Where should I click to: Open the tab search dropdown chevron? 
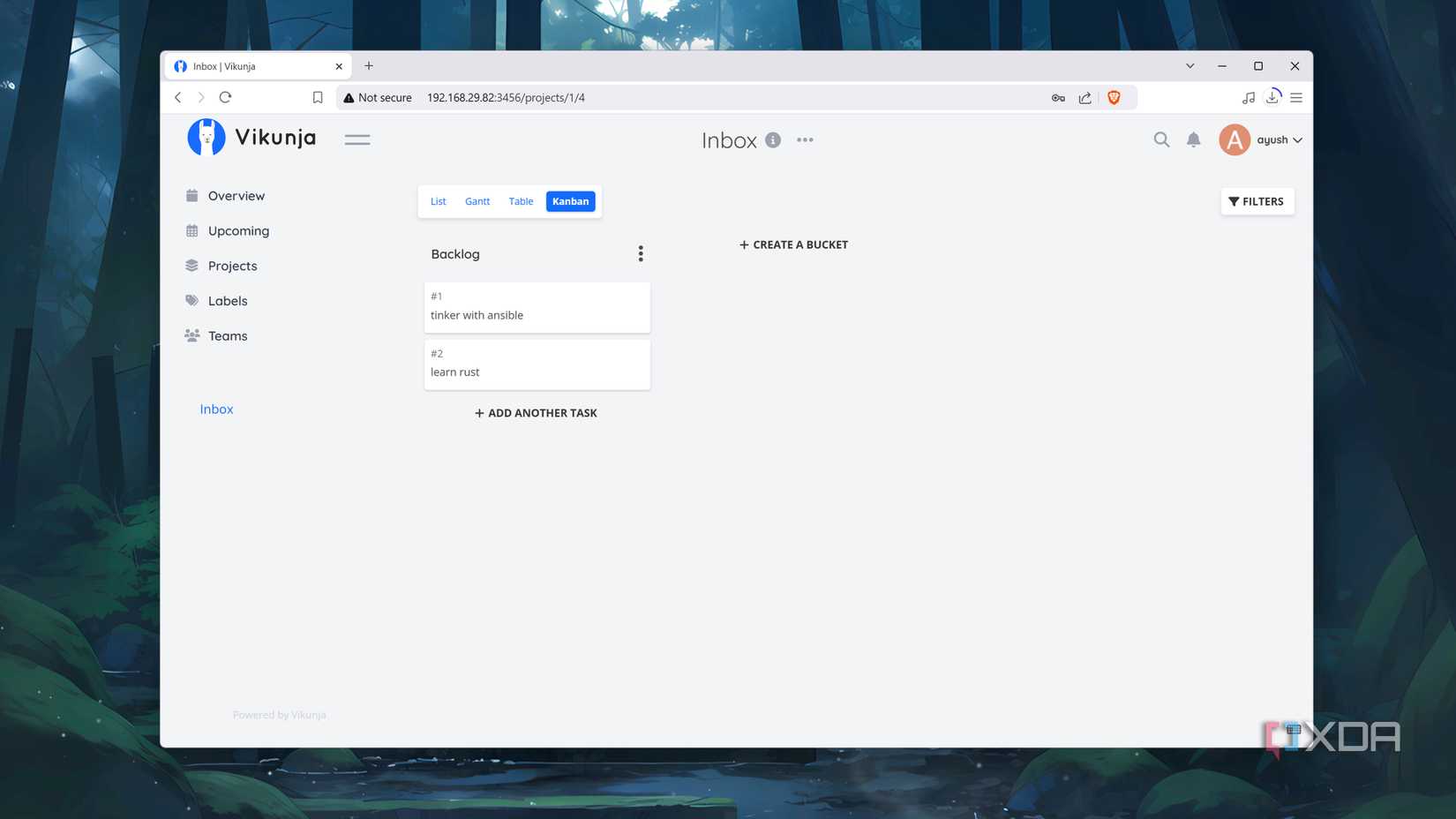(x=1190, y=66)
